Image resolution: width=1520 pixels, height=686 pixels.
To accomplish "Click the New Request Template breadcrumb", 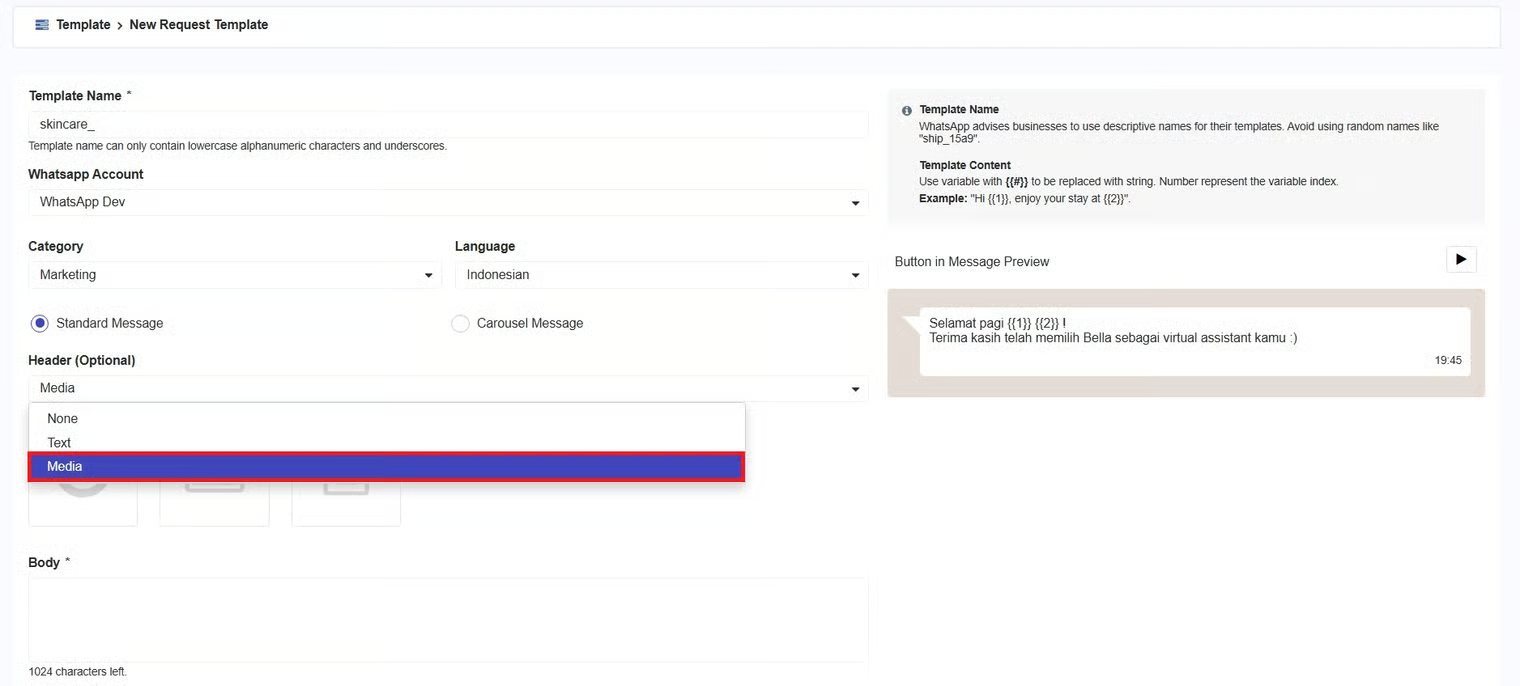I will 199,25.
